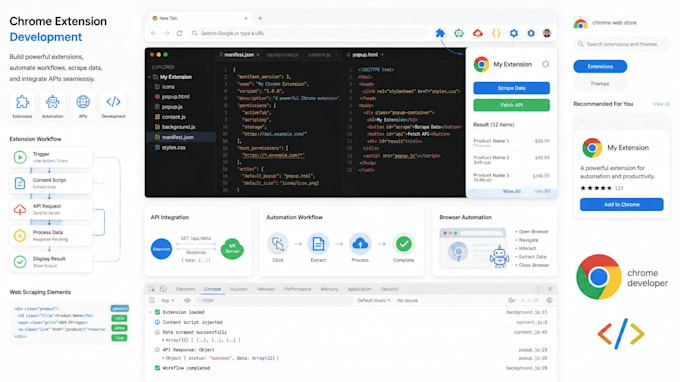Expand the Array(12) entry in console
The height and width of the screenshot is (382, 680).
click(x=163, y=340)
